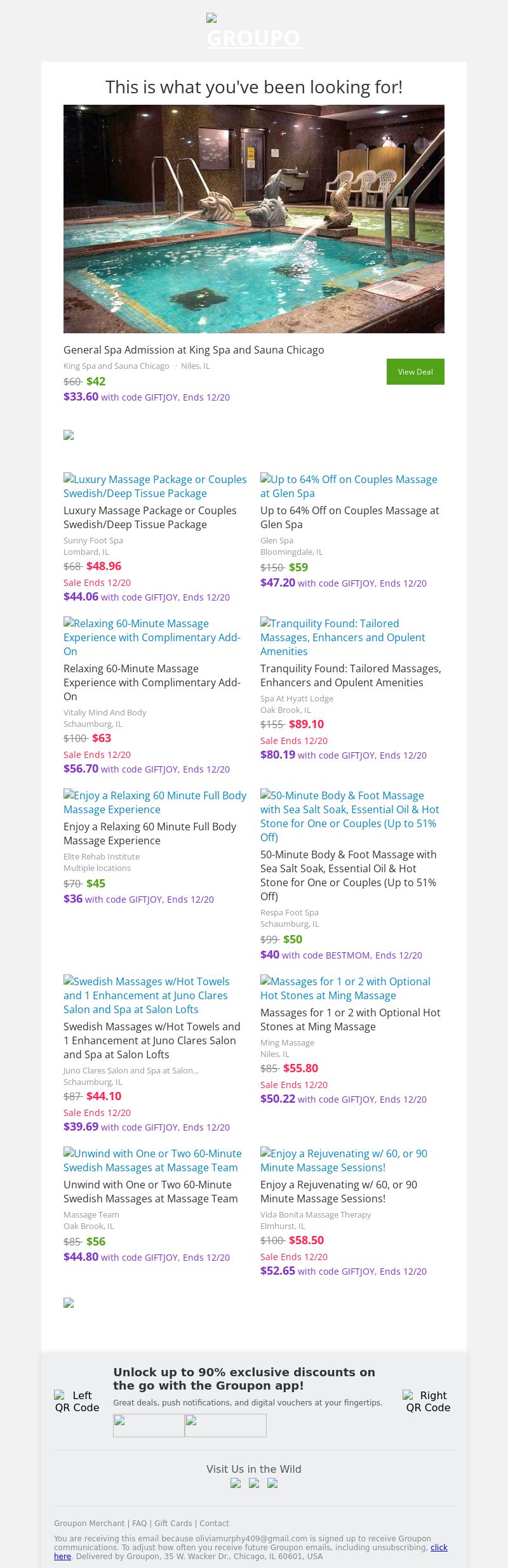Click the right app store badge
The image size is (508, 1568).
[x=225, y=1425]
